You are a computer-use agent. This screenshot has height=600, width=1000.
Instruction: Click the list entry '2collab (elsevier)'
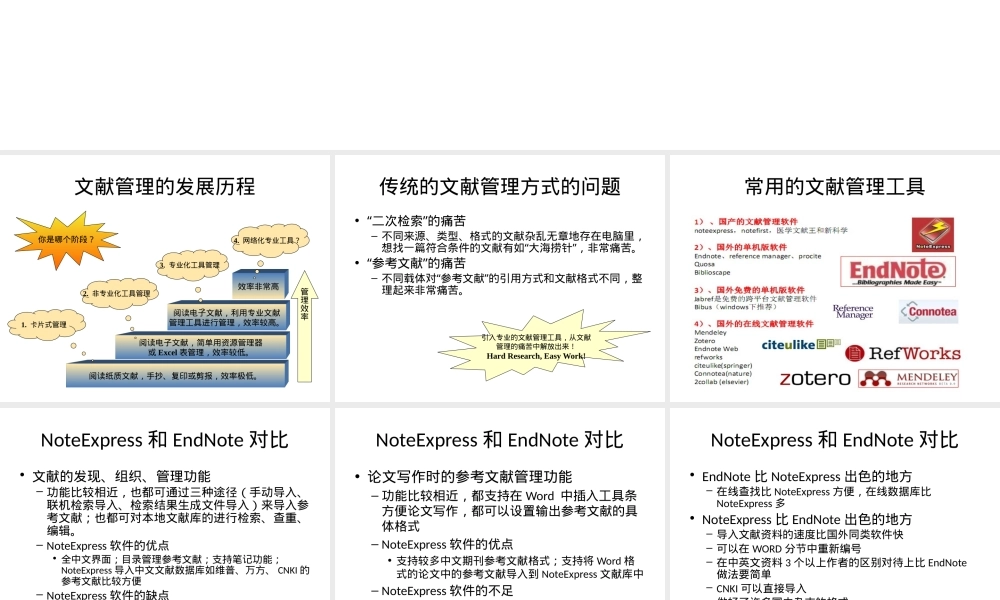[721, 382]
